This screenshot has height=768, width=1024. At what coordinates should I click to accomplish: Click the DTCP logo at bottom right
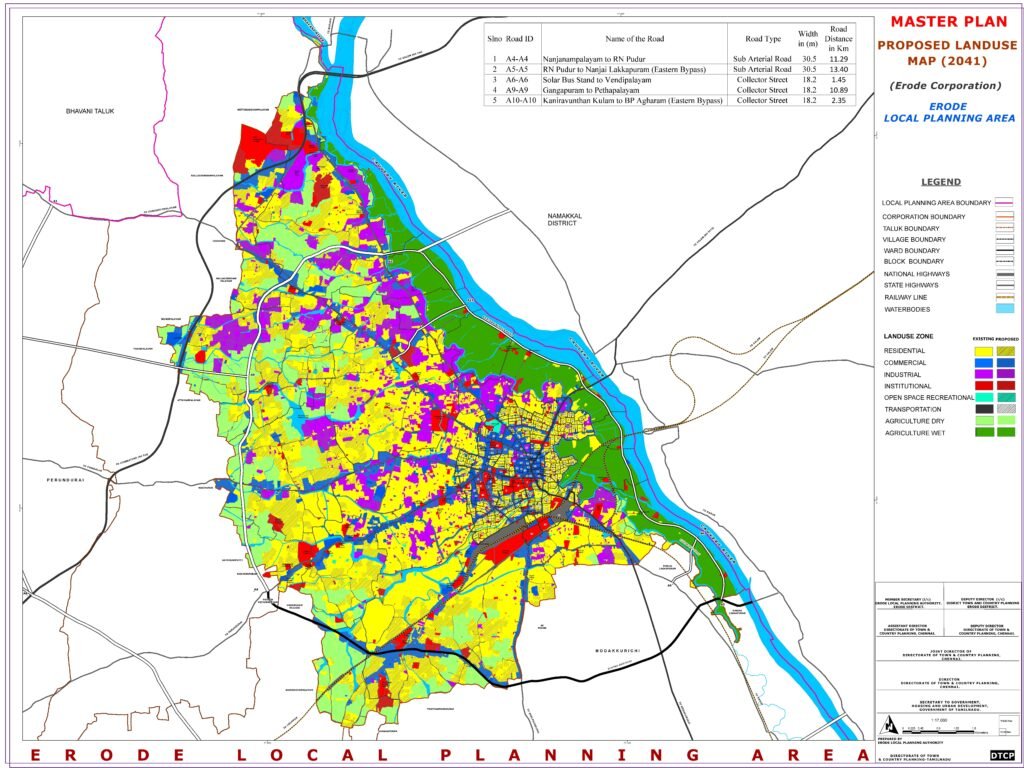1003,755
